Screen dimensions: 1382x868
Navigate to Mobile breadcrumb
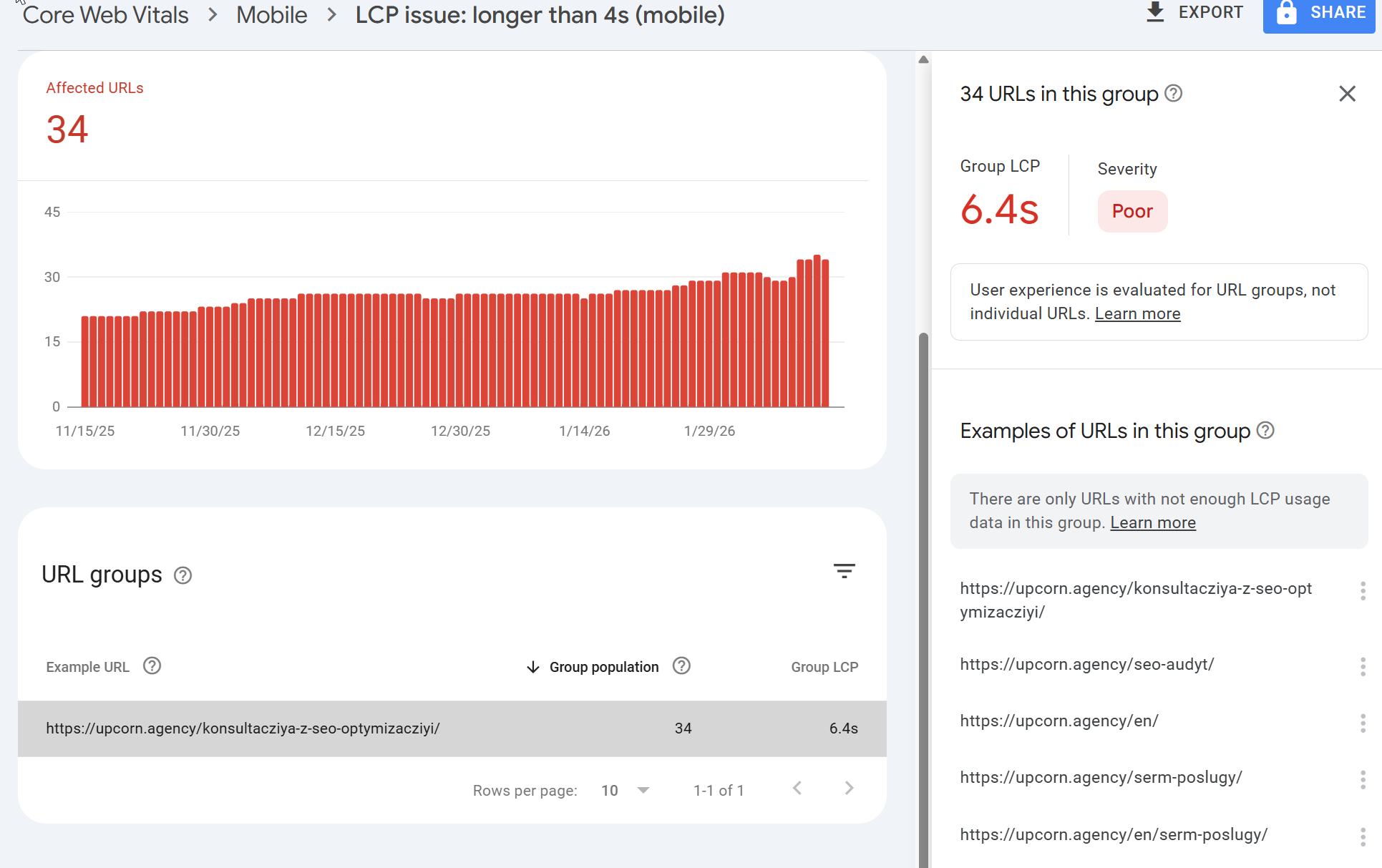pos(271,15)
